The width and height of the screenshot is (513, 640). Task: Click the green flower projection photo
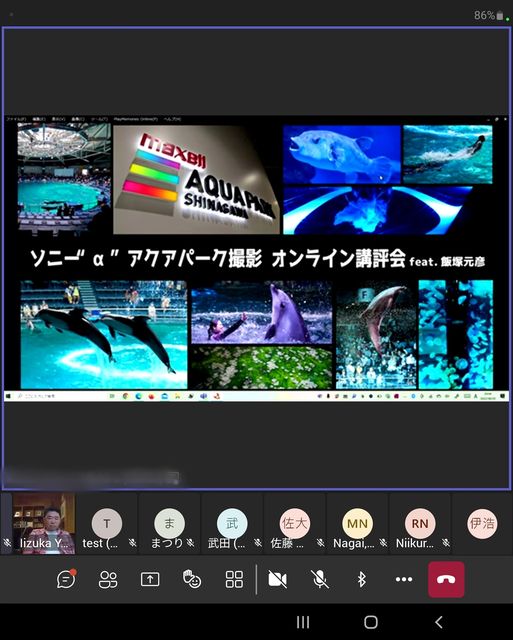point(262,368)
